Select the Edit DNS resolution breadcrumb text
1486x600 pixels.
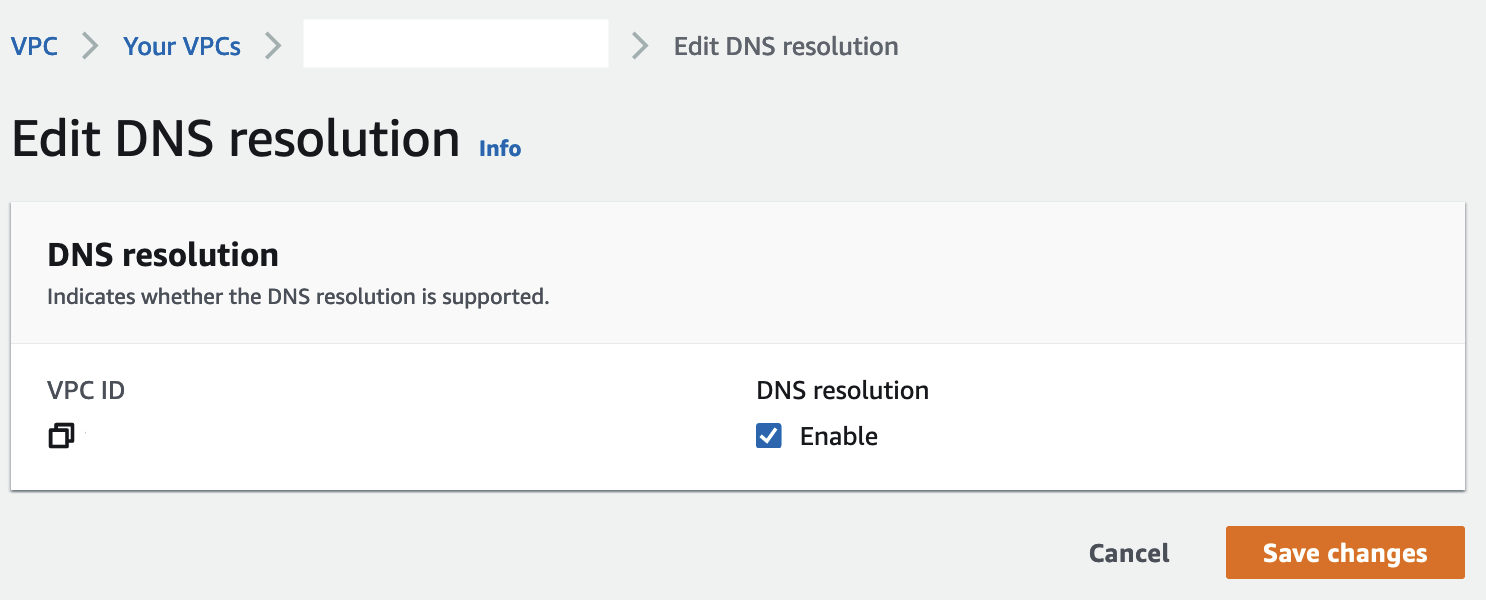(x=787, y=45)
